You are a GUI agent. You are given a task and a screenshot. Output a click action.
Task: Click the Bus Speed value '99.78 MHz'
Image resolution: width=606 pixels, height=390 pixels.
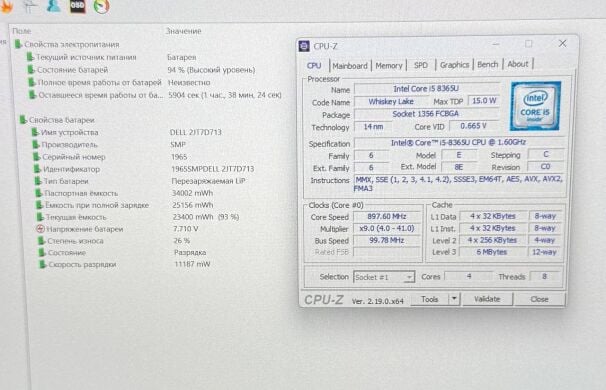pyautogui.click(x=387, y=240)
